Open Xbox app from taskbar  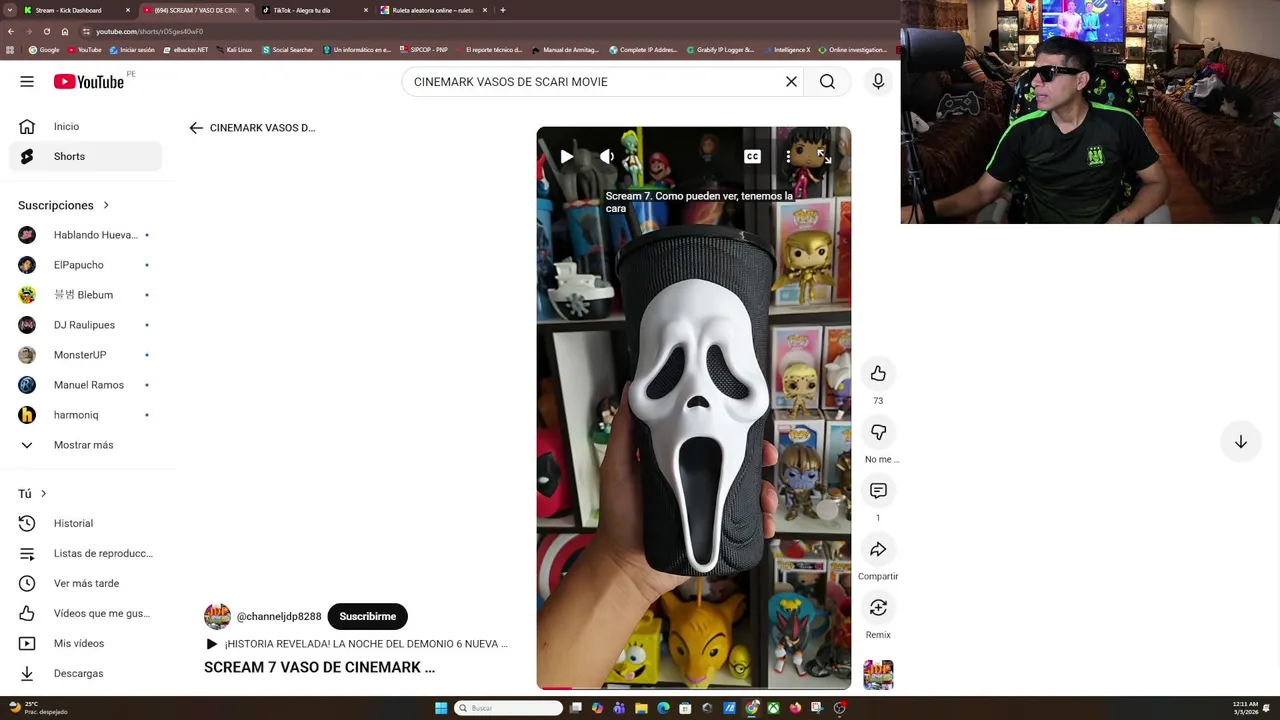click(773, 708)
